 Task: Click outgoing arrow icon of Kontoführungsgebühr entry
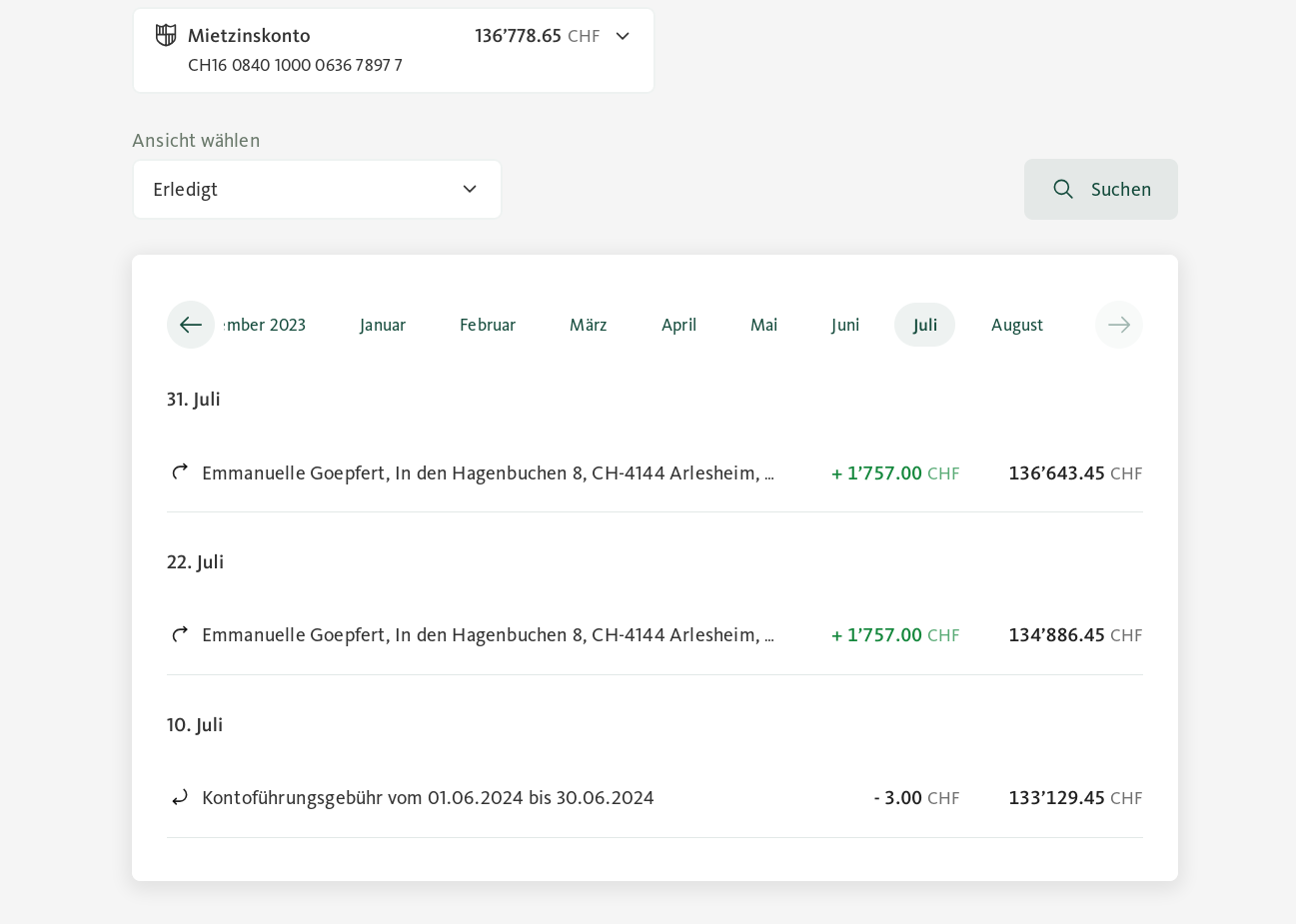pos(180,797)
